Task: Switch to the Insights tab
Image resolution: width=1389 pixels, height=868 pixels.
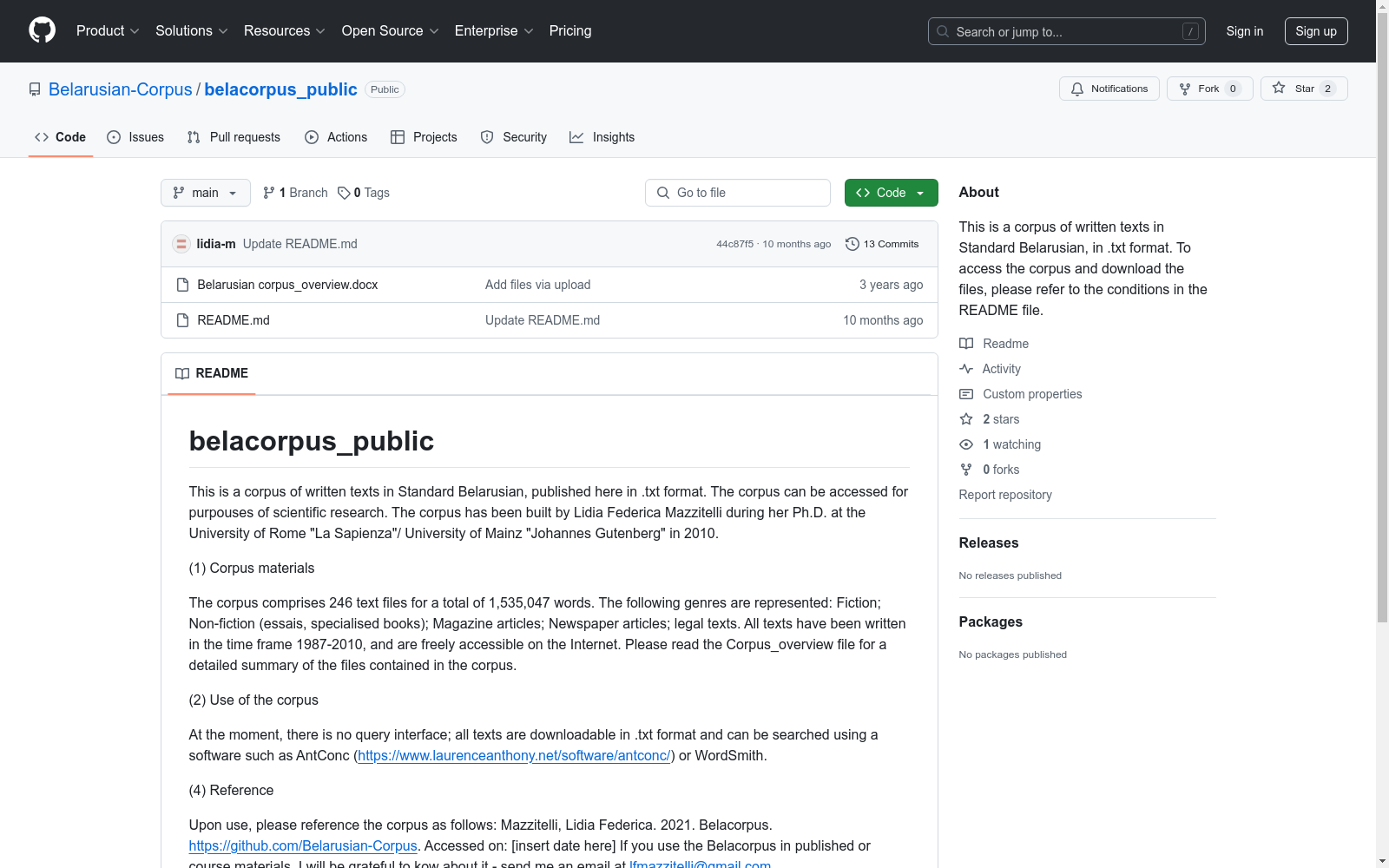Action: click(602, 137)
